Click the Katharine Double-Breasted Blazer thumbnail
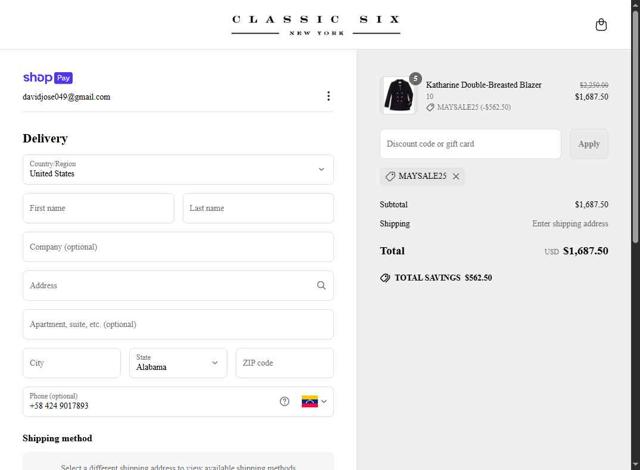This screenshot has width=640, height=470. click(398, 95)
